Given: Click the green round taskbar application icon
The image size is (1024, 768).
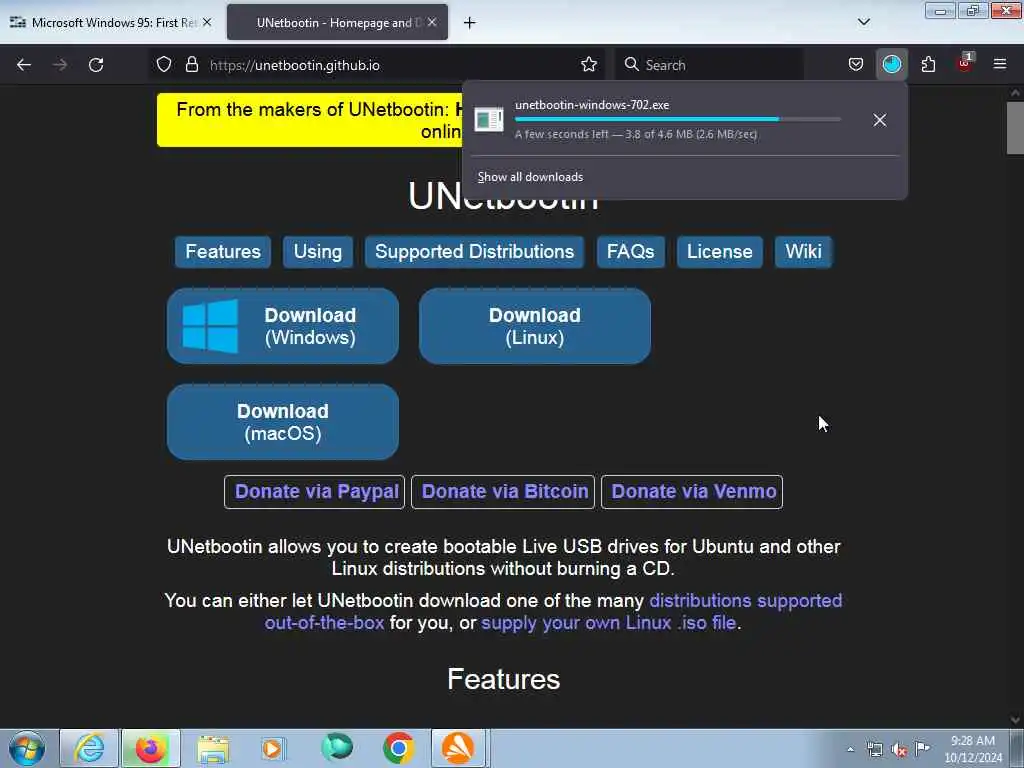Looking at the screenshot, I should pyautogui.click(x=337, y=747).
